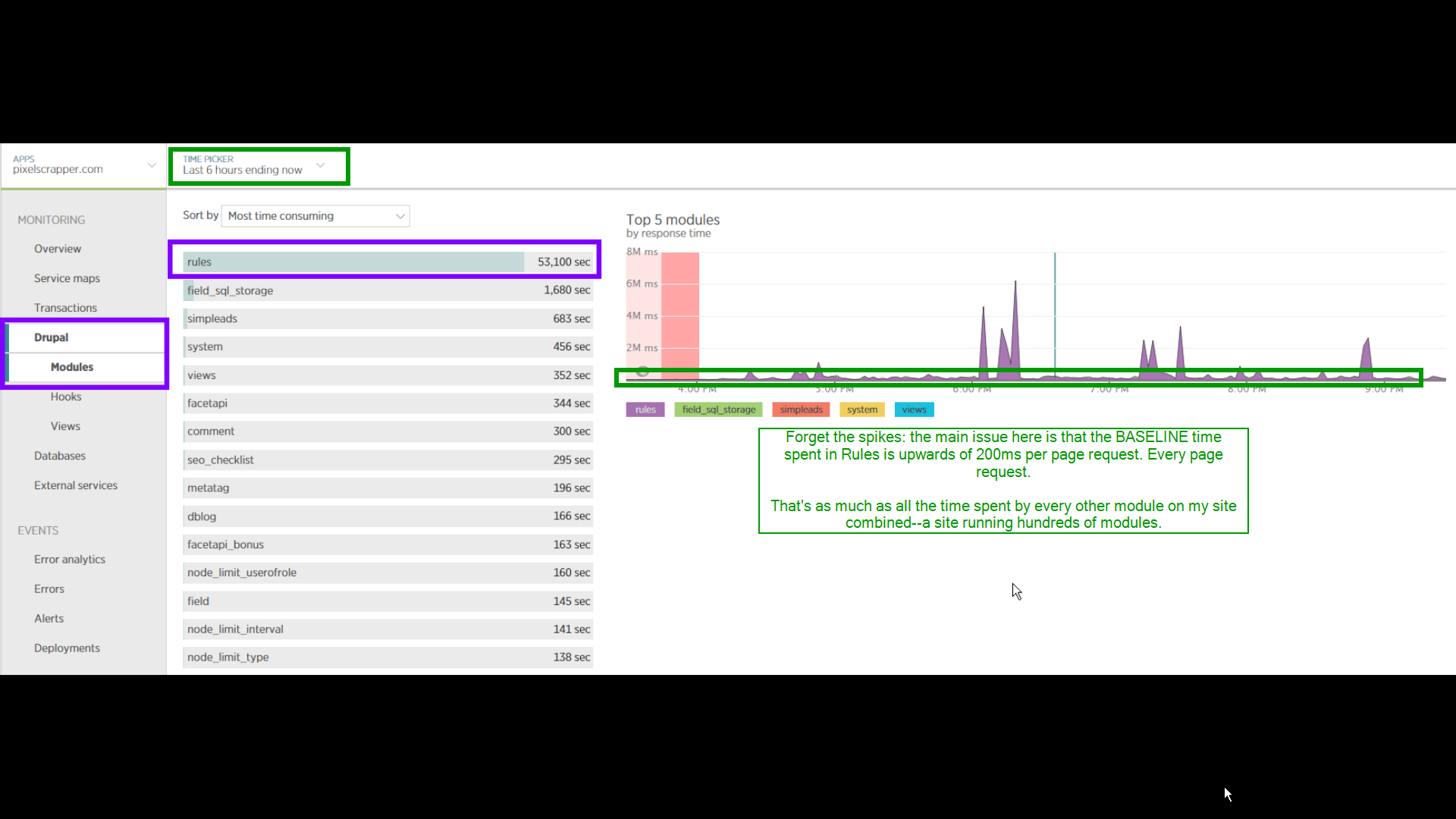Image resolution: width=1456 pixels, height=819 pixels.
Task: Toggle the field_sql_storage legend swatch
Action: tap(718, 409)
